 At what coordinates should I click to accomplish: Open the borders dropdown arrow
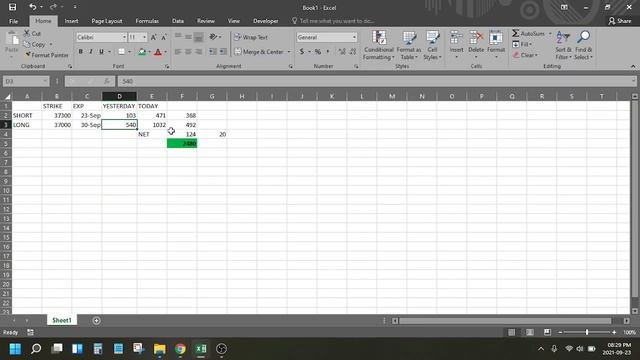[x=129, y=52]
